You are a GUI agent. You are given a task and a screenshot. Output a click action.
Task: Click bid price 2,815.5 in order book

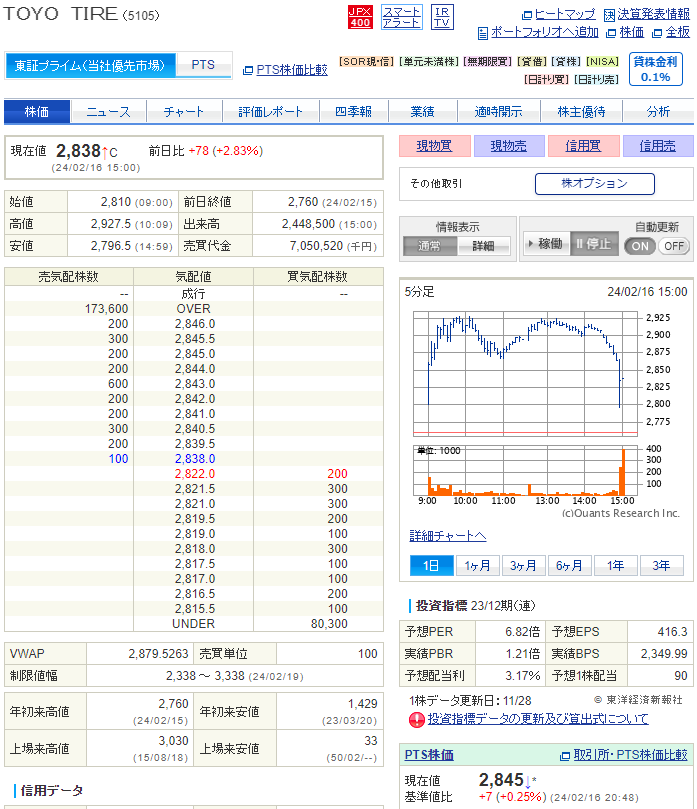(194, 609)
